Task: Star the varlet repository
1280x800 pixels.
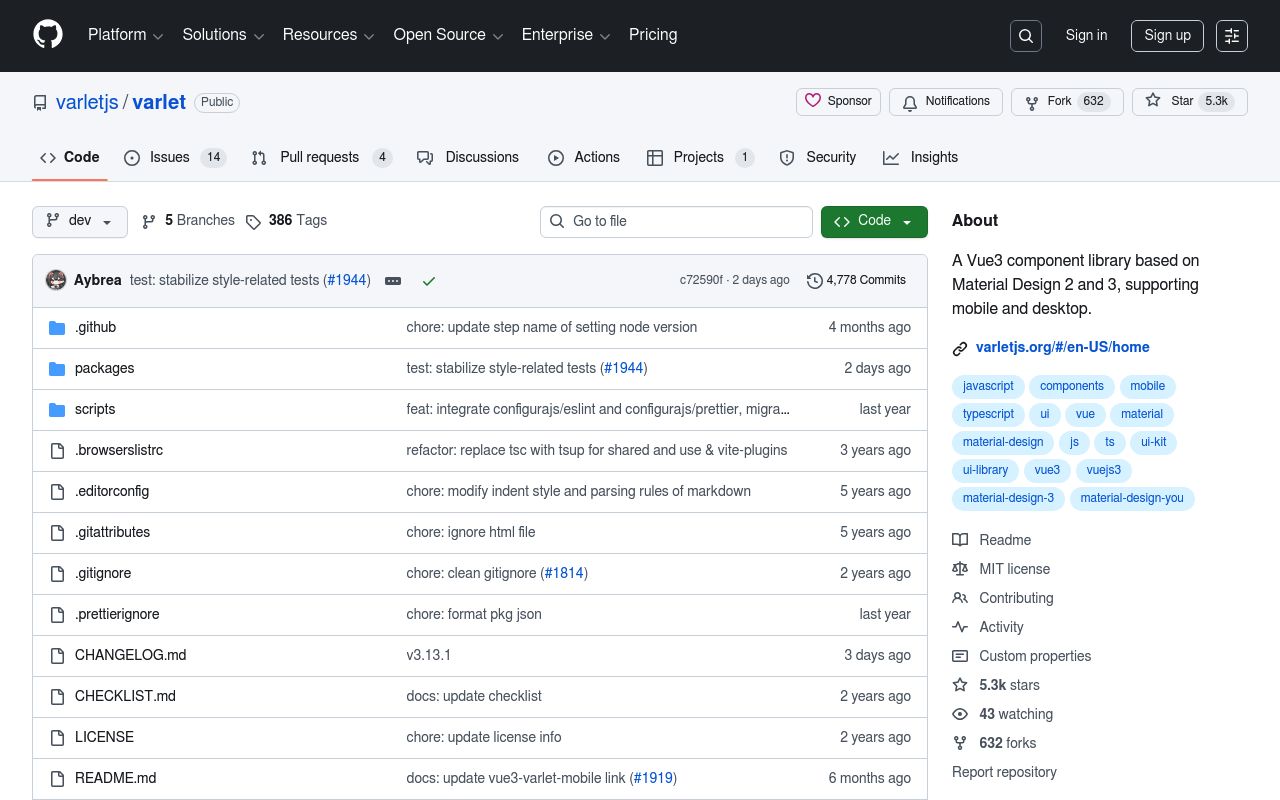Action: point(1171,101)
